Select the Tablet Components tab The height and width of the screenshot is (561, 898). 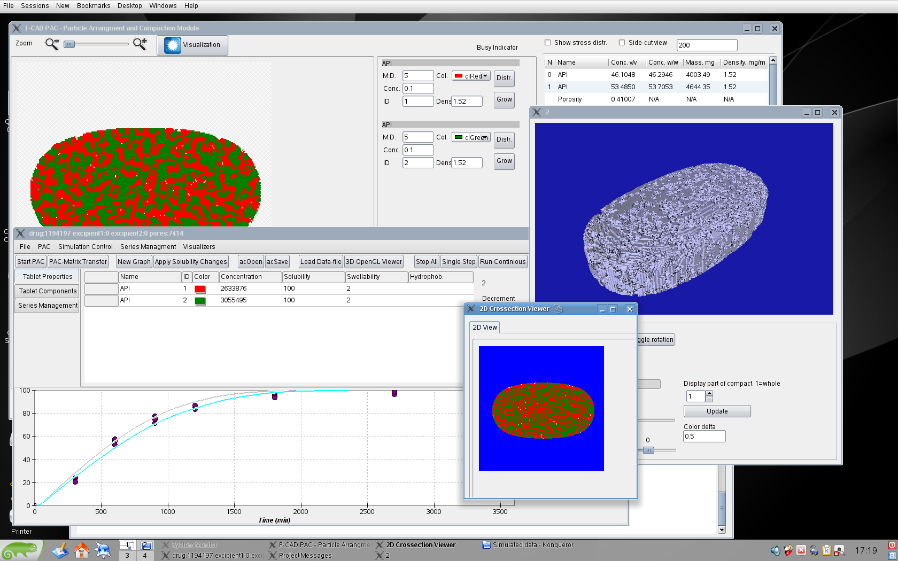coord(47,291)
